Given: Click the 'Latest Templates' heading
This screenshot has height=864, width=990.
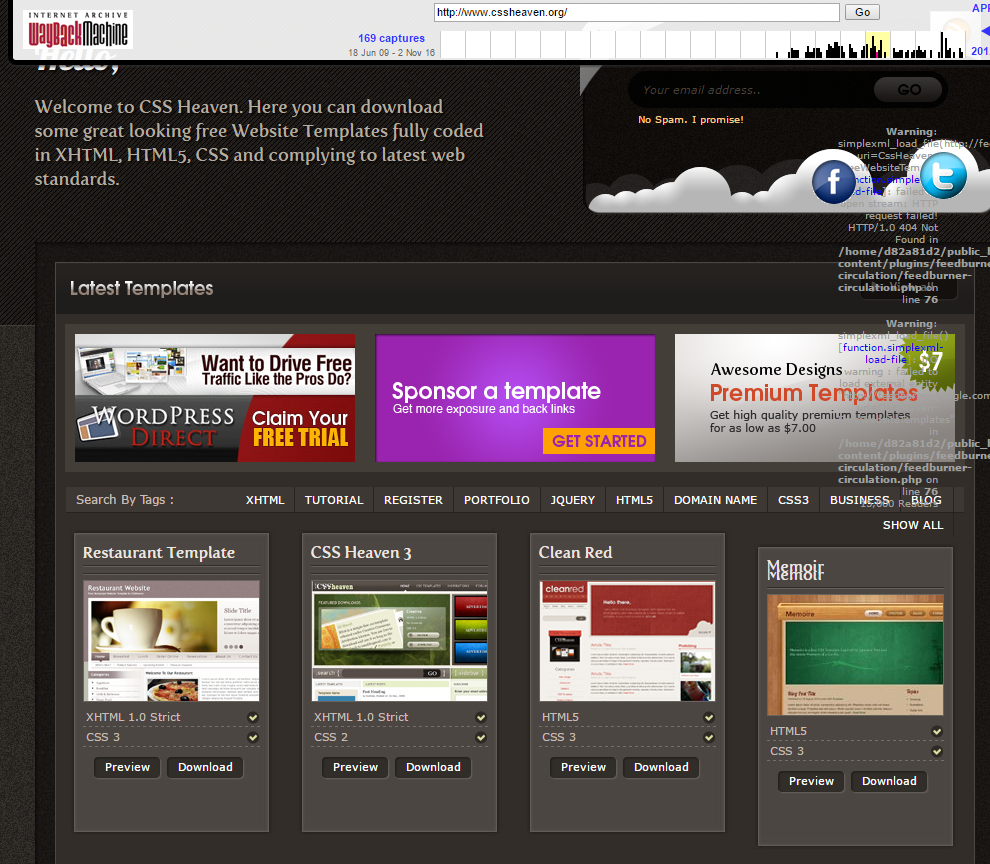Looking at the screenshot, I should point(141,289).
